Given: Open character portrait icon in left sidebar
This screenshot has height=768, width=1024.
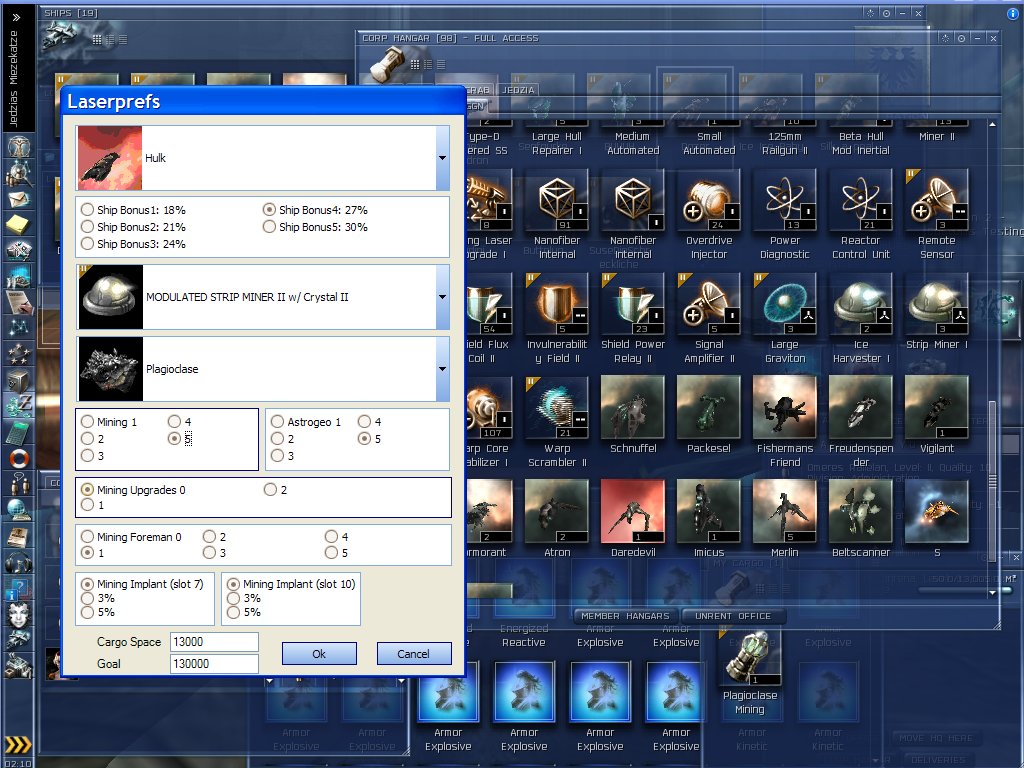Looking at the screenshot, I should (x=18, y=614).
